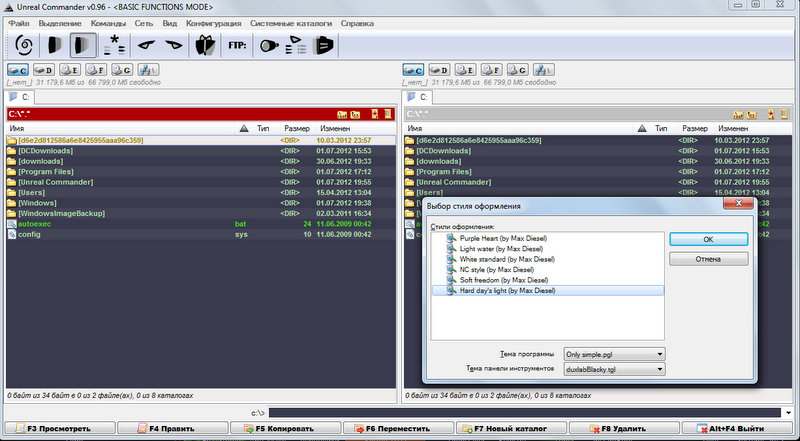Open the Выделение menu
The image size is (800, 441).
pyautogui.click(x=60, y=23)
